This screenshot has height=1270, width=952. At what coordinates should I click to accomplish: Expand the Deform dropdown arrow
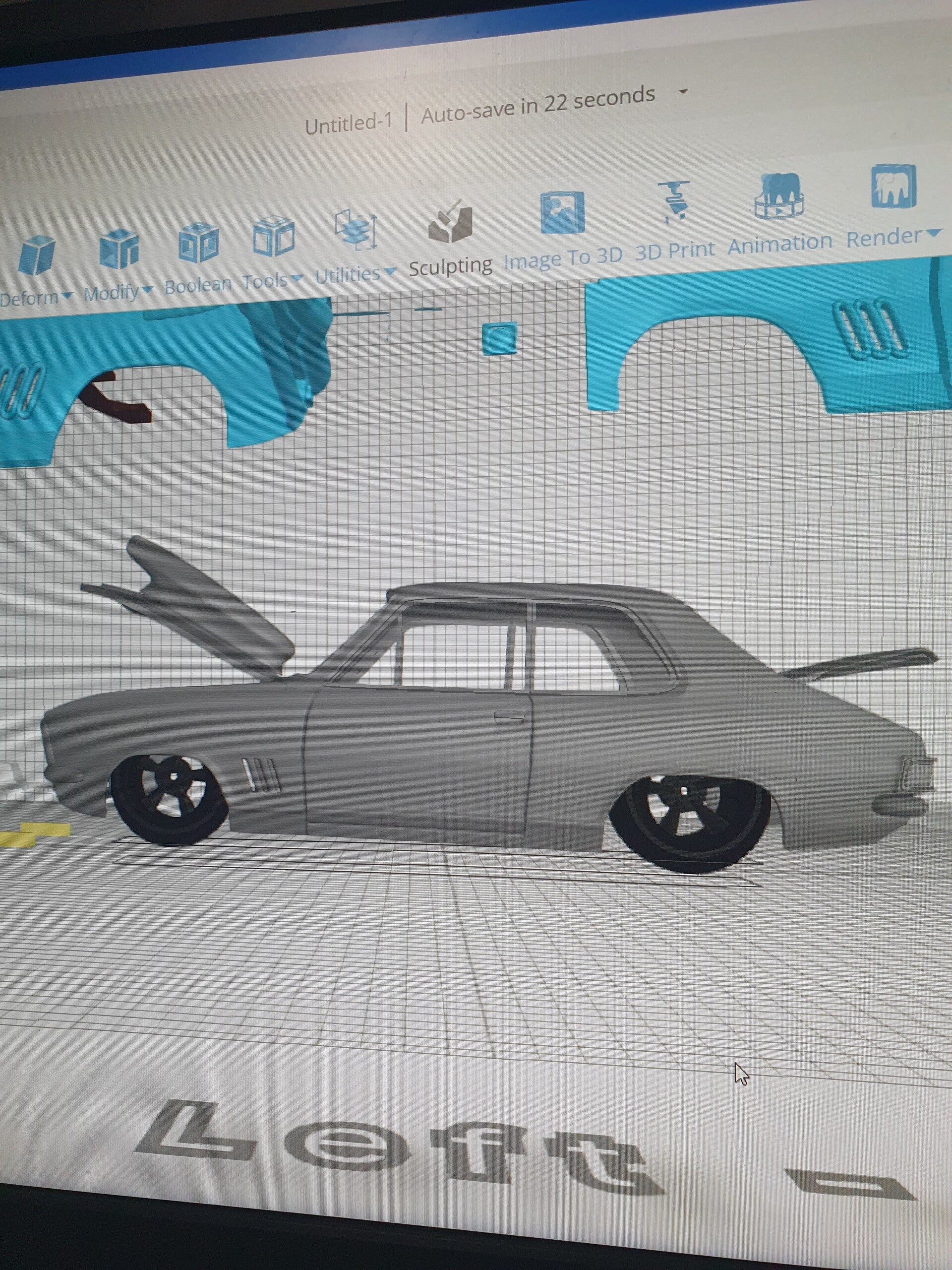(68, 296)
